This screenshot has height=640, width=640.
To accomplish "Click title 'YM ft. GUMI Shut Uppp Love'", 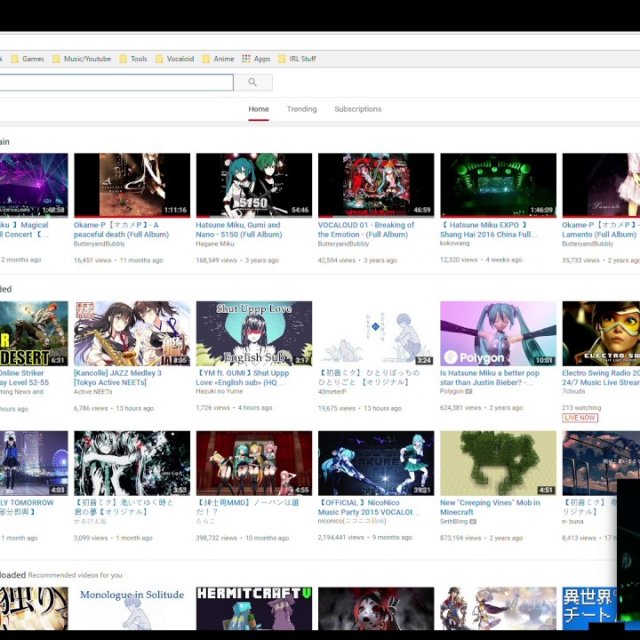I will [242, 378].
